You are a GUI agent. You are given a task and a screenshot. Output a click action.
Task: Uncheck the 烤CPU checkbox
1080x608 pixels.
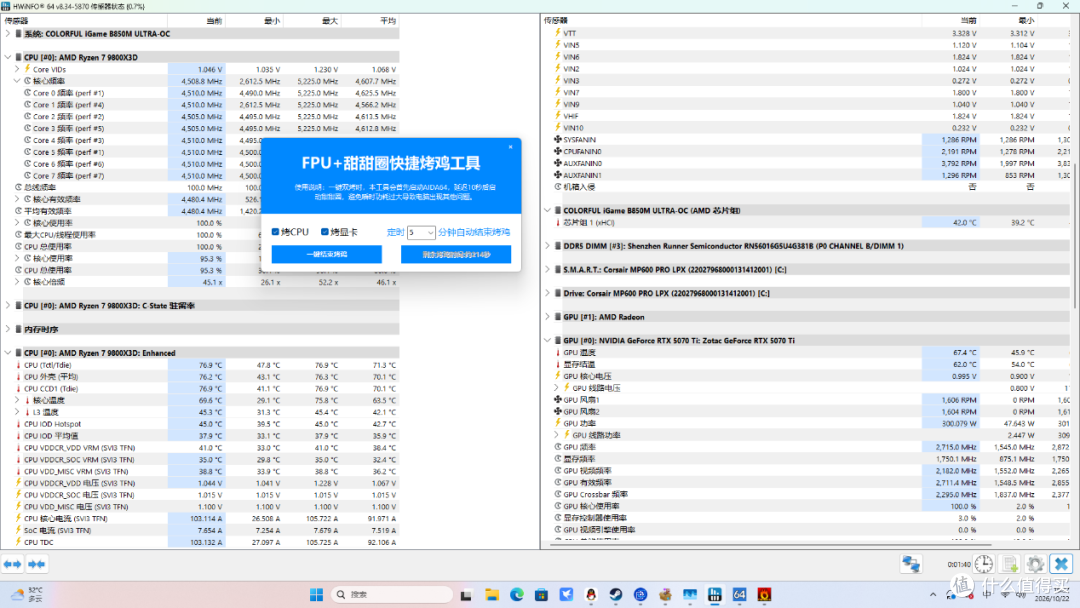pos(276,232)
